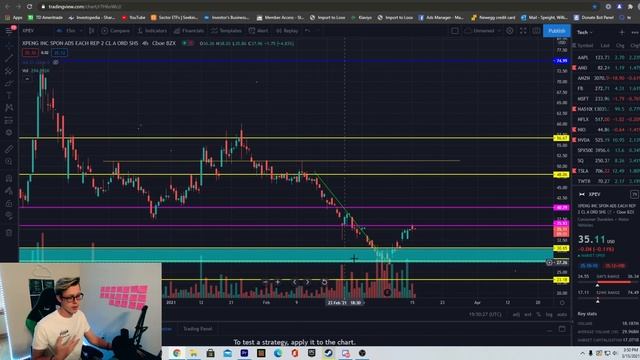Select the prediction and measurement tool
This screenshot has height=360, width=640.
(x=9, y=120)
